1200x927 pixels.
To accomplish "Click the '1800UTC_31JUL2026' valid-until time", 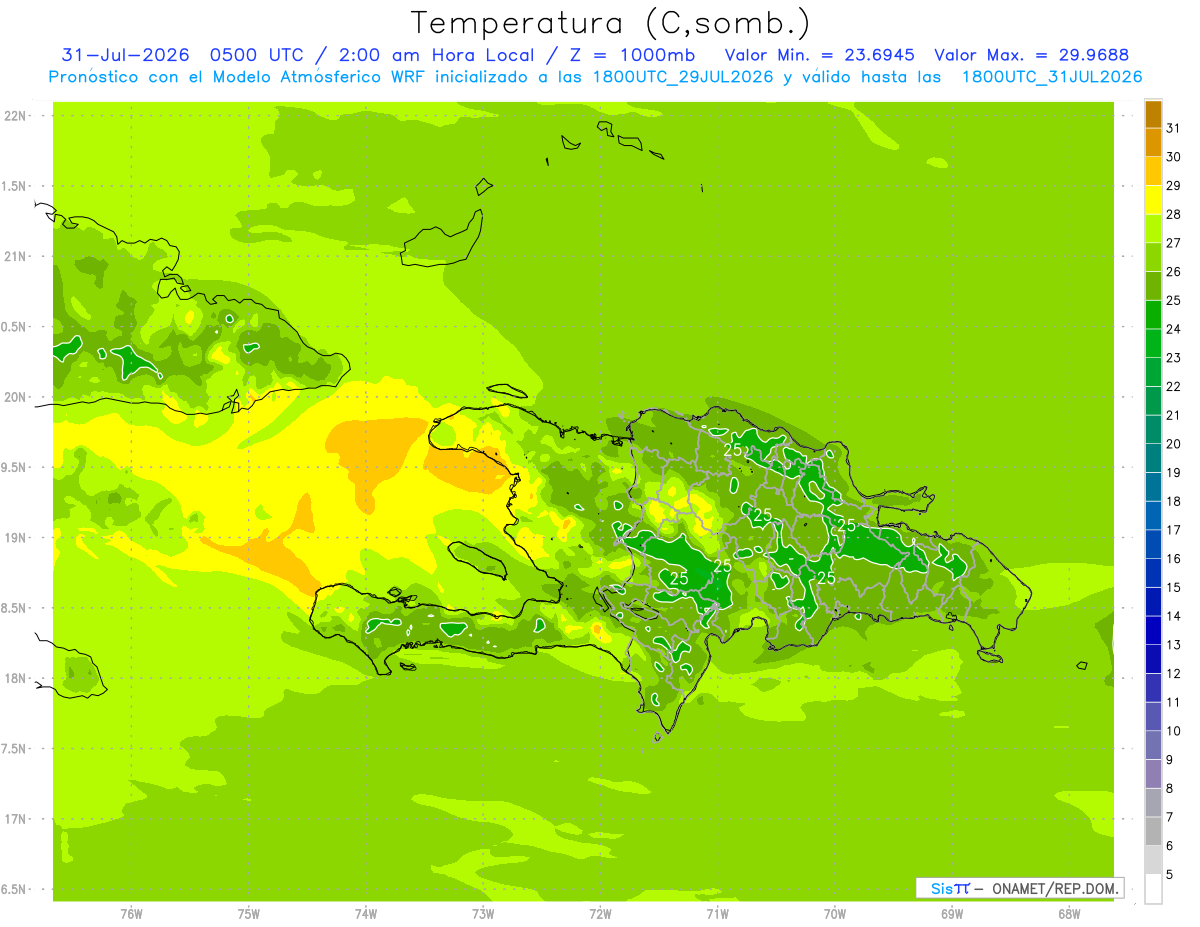I will click(1051, 77).
